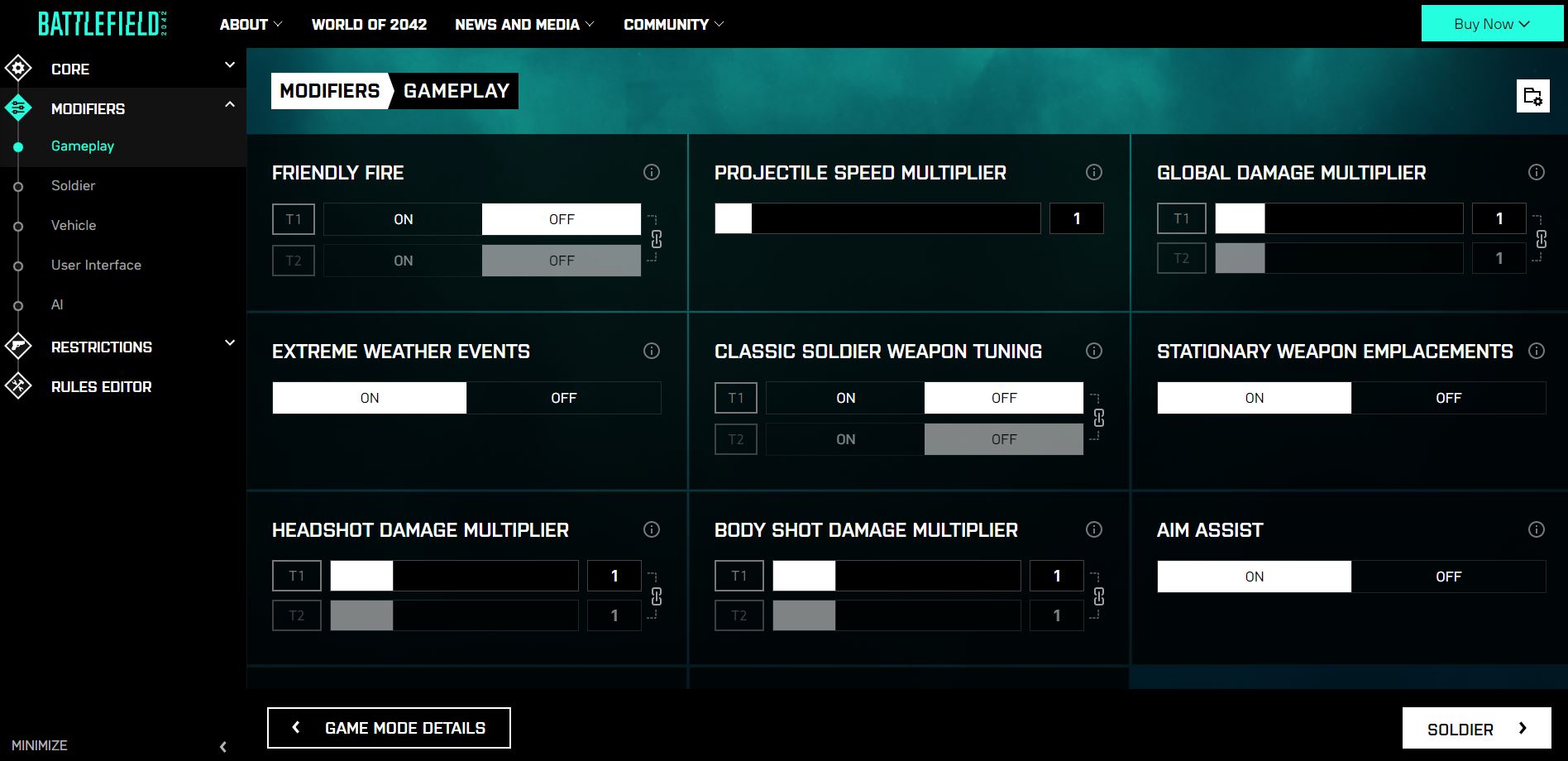Image resolution: width=1568 pixels, height=761 pixels.
Task: Set Aim Assist to ON
Action: 1255,577
